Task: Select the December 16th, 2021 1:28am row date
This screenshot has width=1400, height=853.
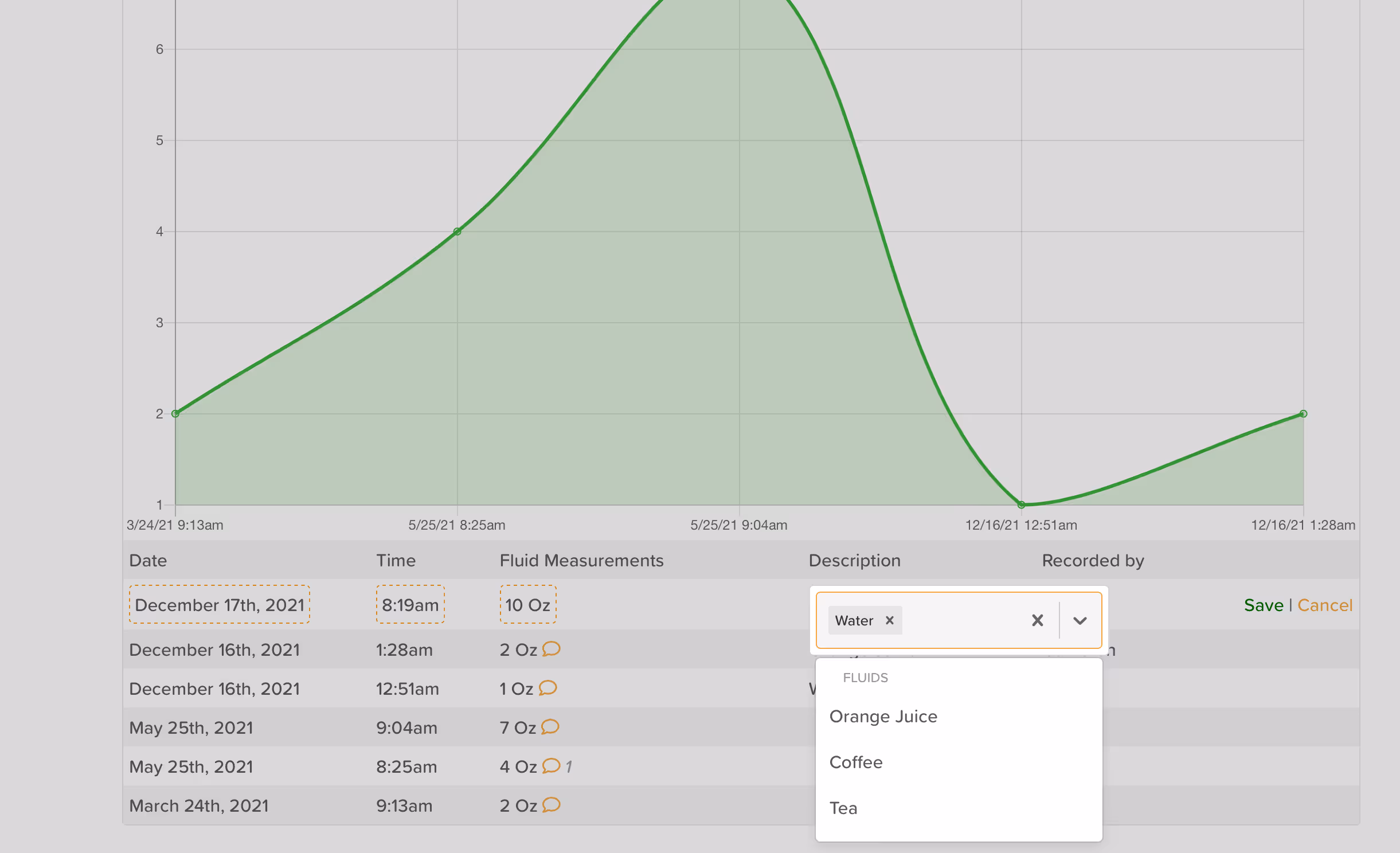Action: coord(214,650)
